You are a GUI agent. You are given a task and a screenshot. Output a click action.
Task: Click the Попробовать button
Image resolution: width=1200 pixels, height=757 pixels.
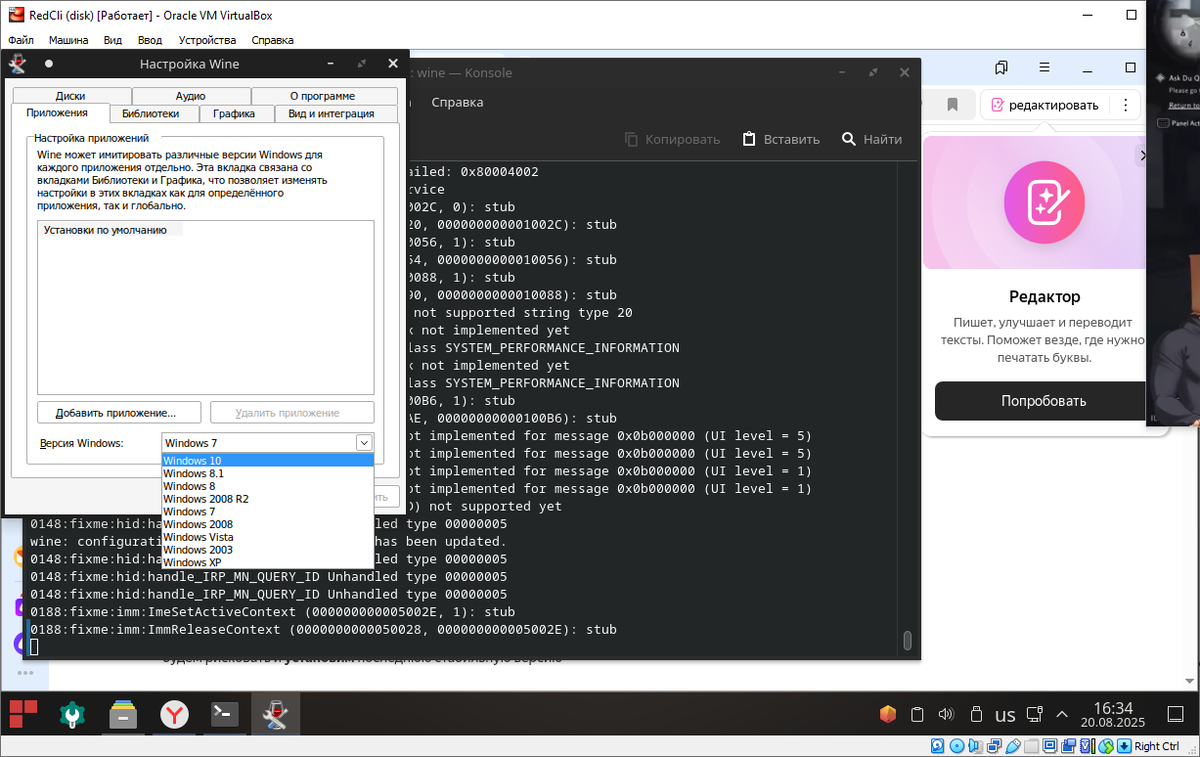click(x=1043, y=401)
